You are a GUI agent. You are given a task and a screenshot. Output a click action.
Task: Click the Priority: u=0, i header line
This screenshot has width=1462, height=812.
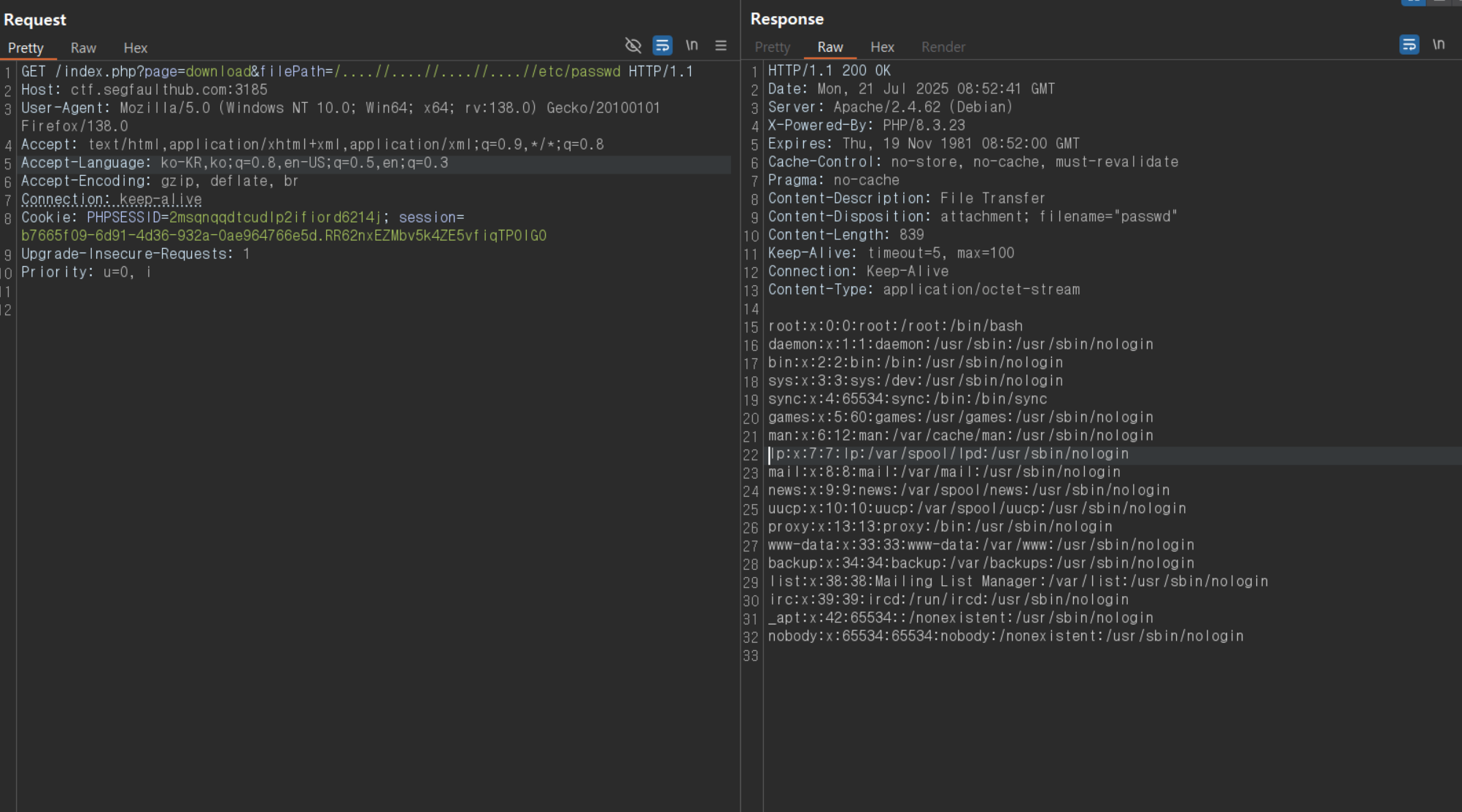click(86, 272)
